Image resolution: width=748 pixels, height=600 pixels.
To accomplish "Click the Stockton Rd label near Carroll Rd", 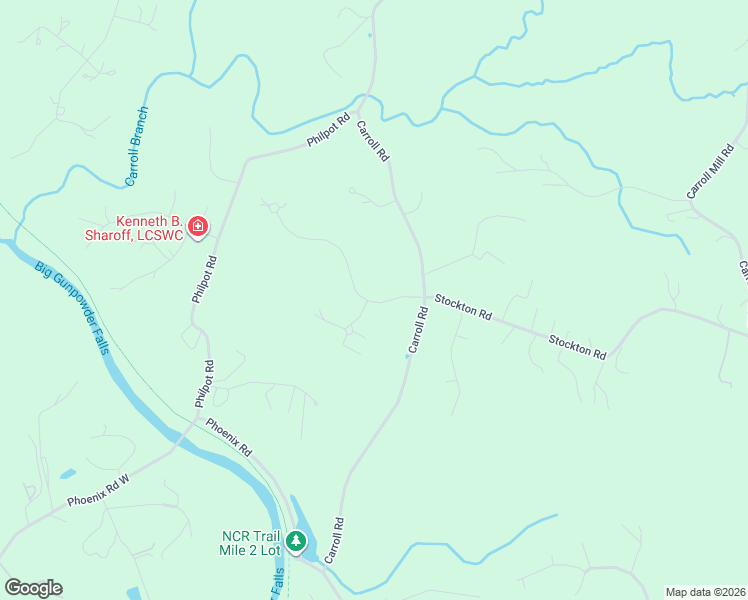I will pos(463,308).
